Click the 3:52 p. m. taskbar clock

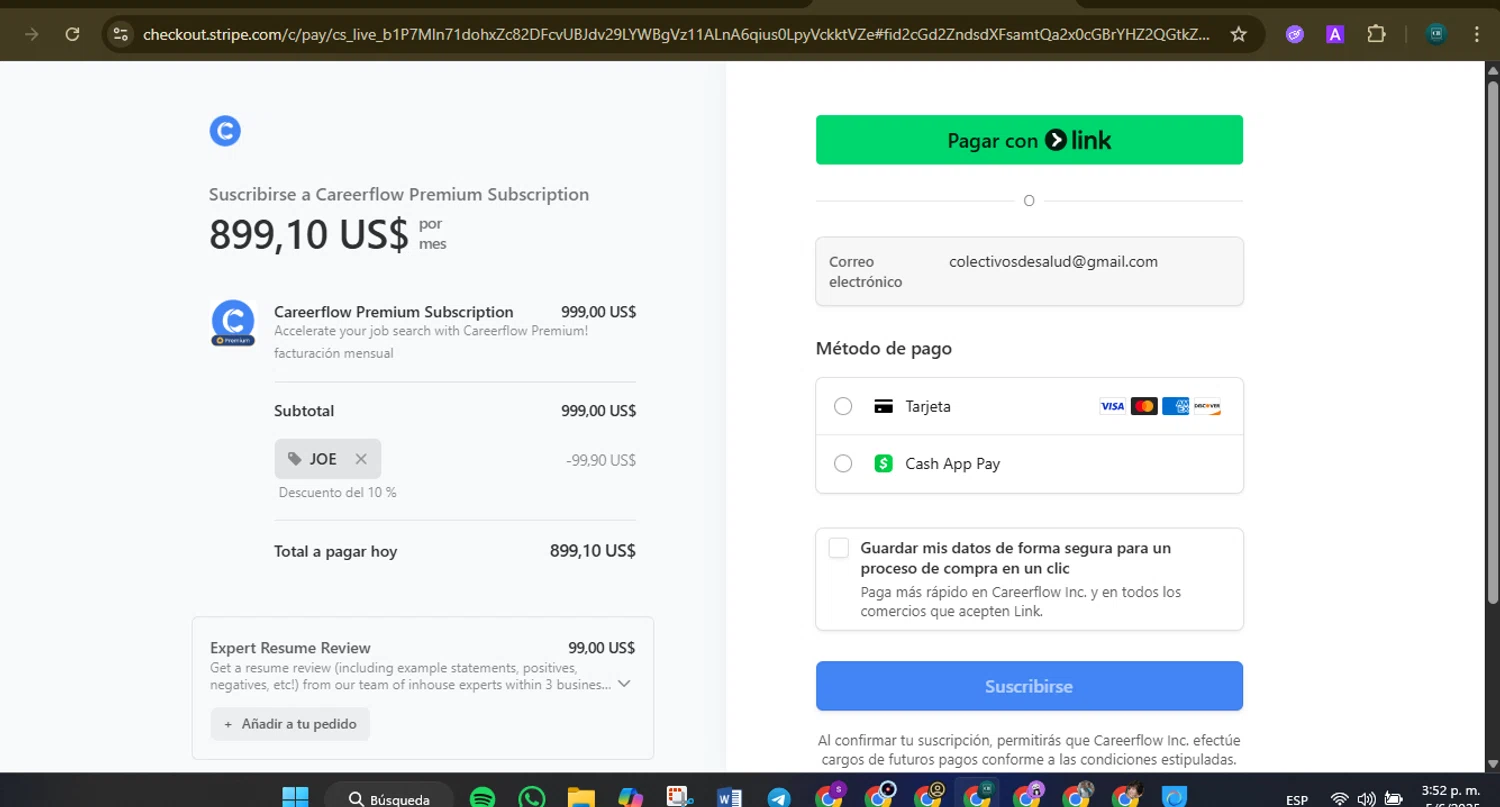click(x=1450, y=789)
